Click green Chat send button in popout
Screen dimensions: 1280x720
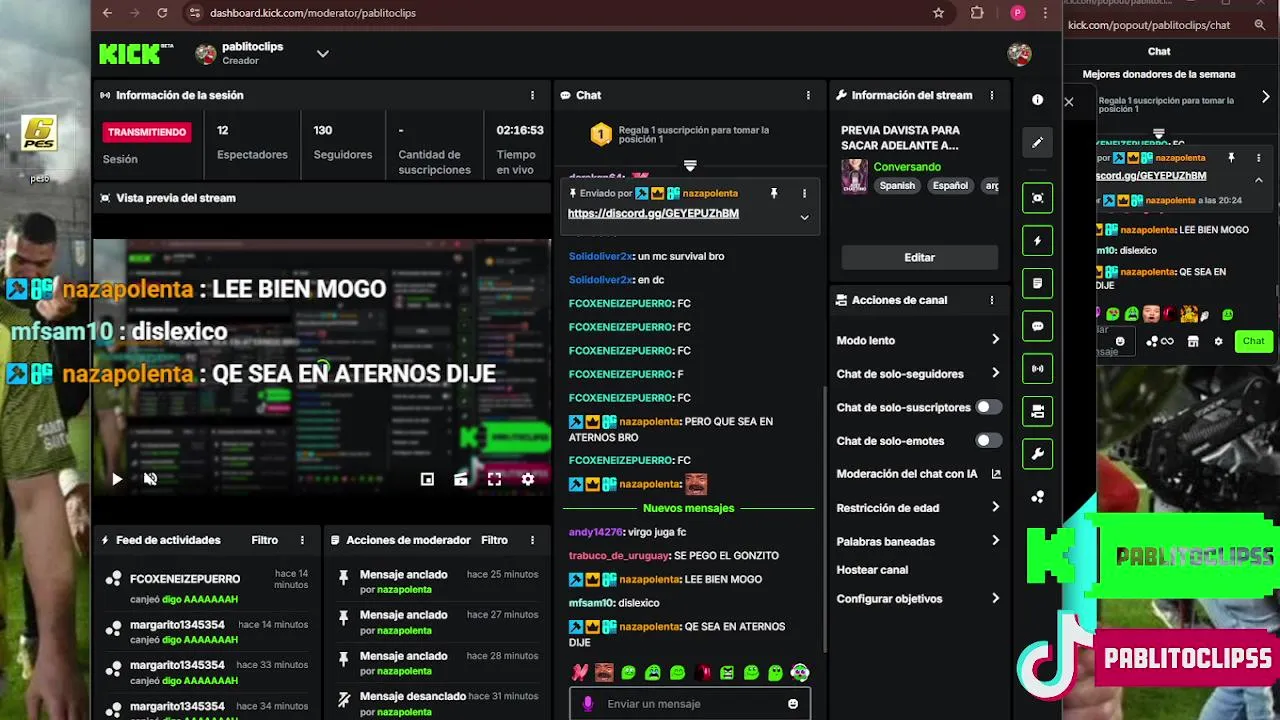1253,341
